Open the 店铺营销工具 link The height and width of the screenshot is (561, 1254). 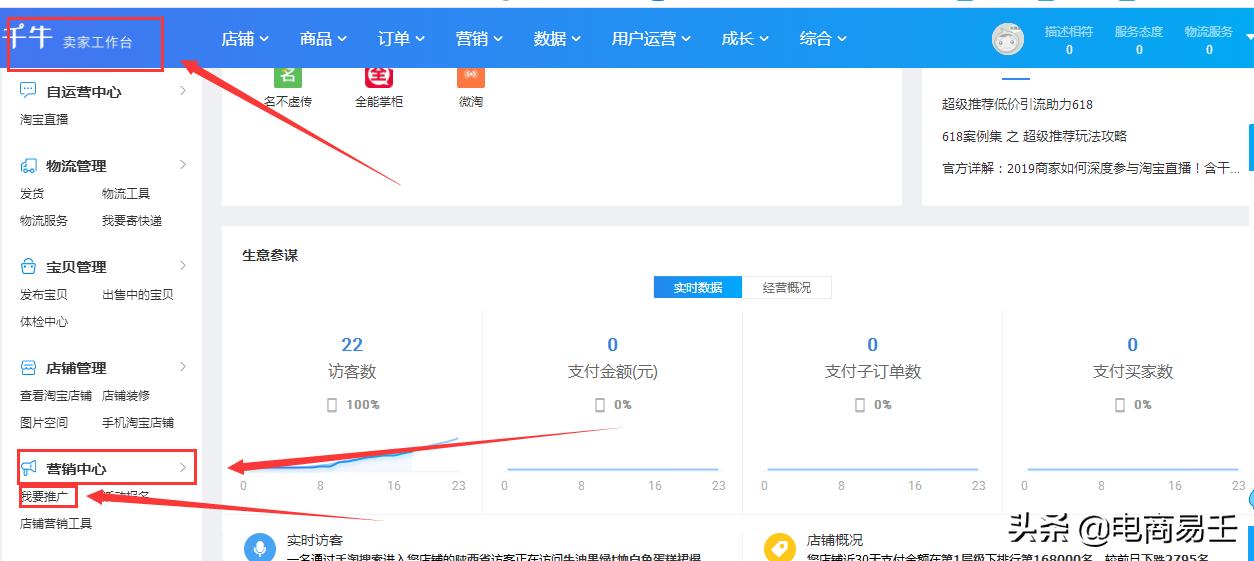[56, 523]
